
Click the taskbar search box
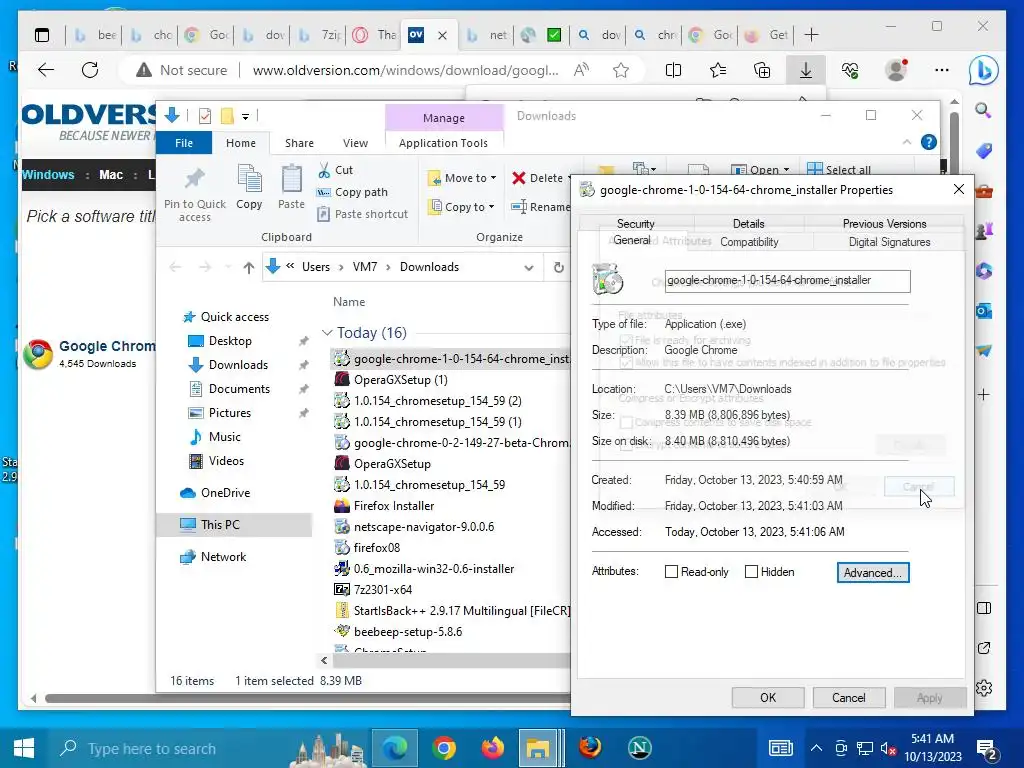[170, 748]
